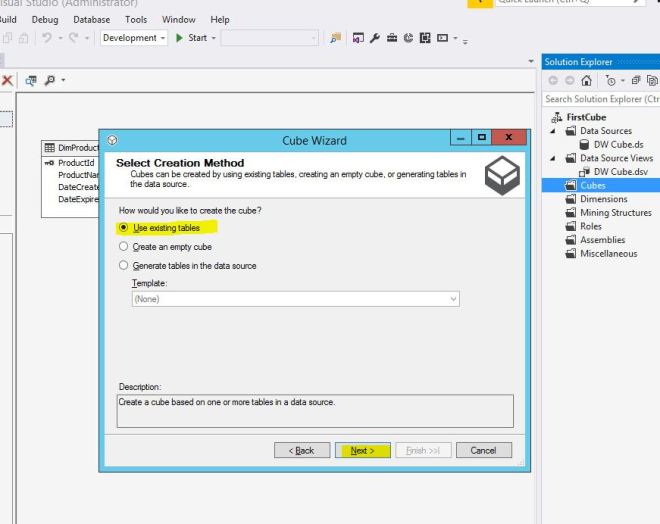660x524 pixels.
Task: Select the Dimensions folder in Solution Explorer
Action: 603,199
